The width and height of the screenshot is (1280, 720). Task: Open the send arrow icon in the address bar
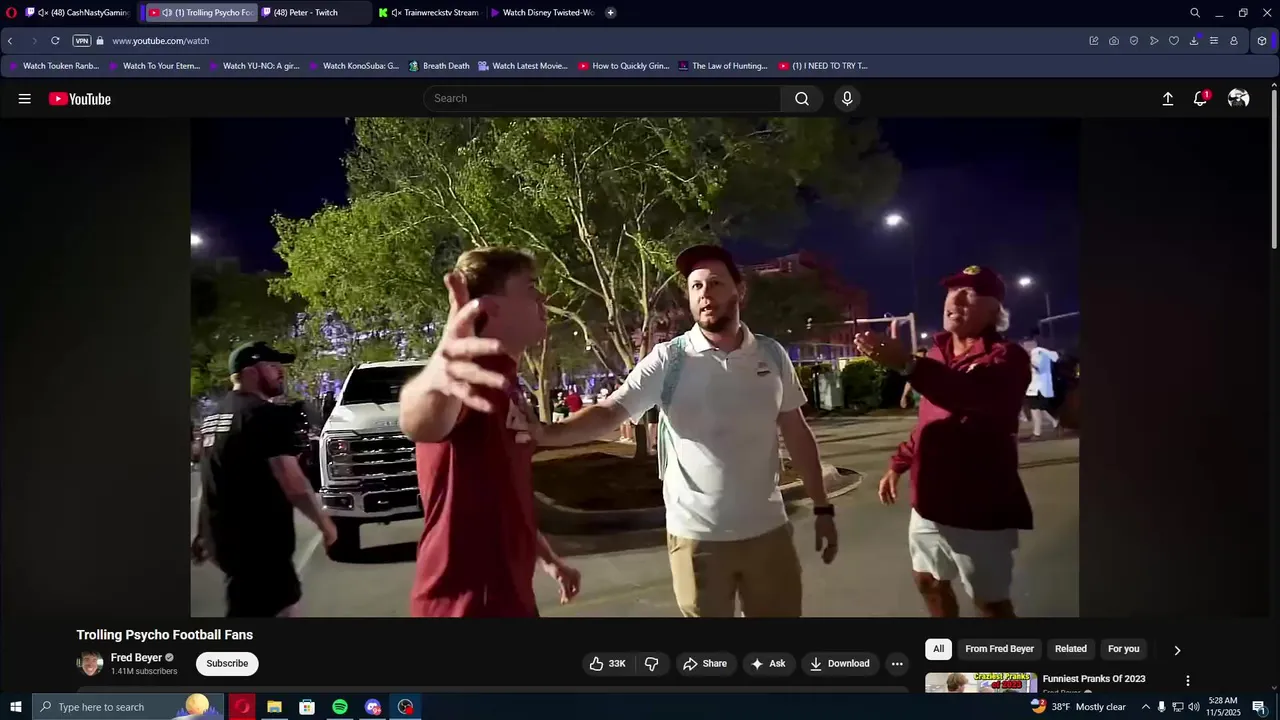pos(1154,41)
